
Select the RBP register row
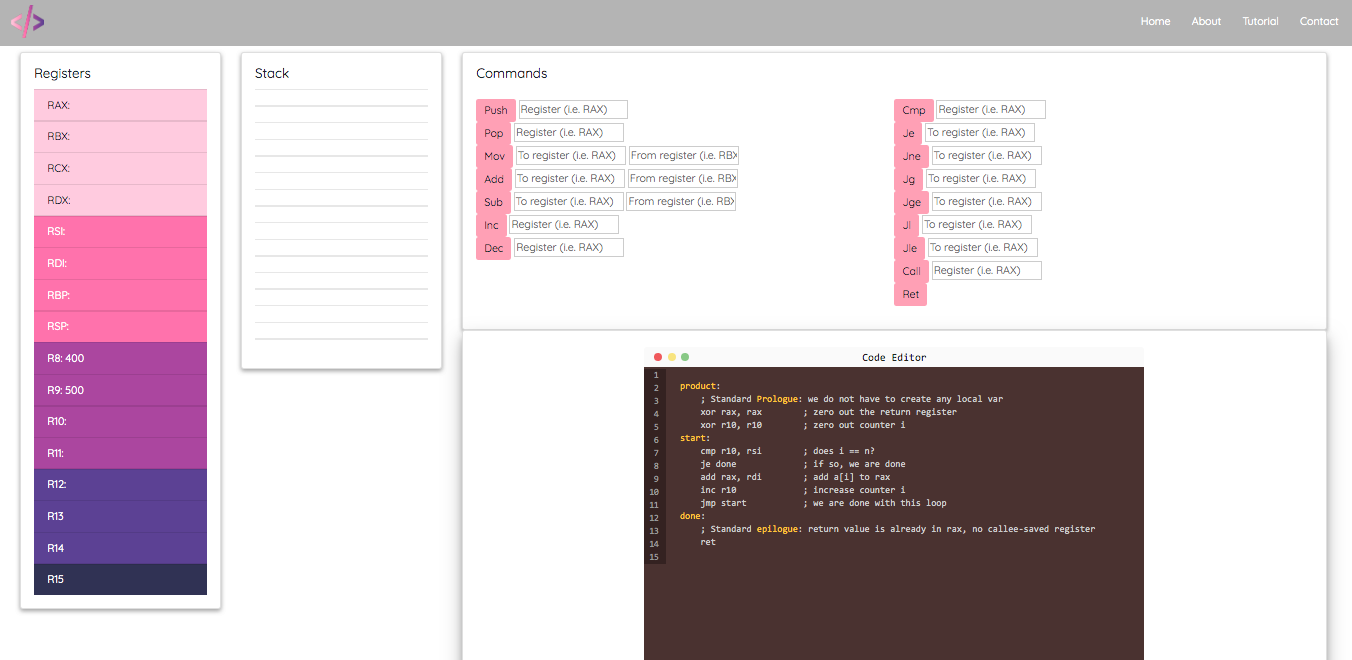(x=120, y=295)
